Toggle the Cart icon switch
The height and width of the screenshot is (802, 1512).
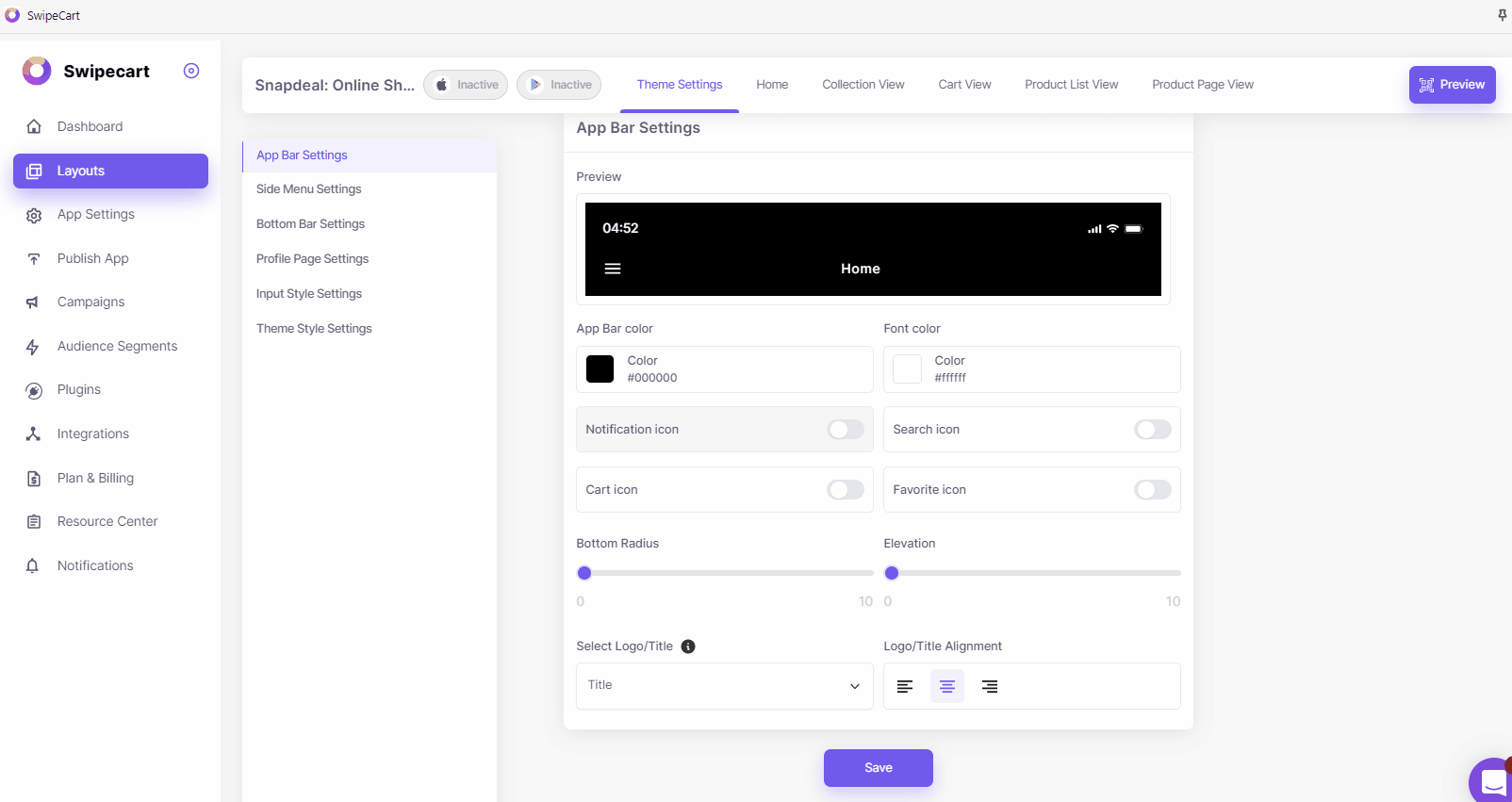point(846,490)
